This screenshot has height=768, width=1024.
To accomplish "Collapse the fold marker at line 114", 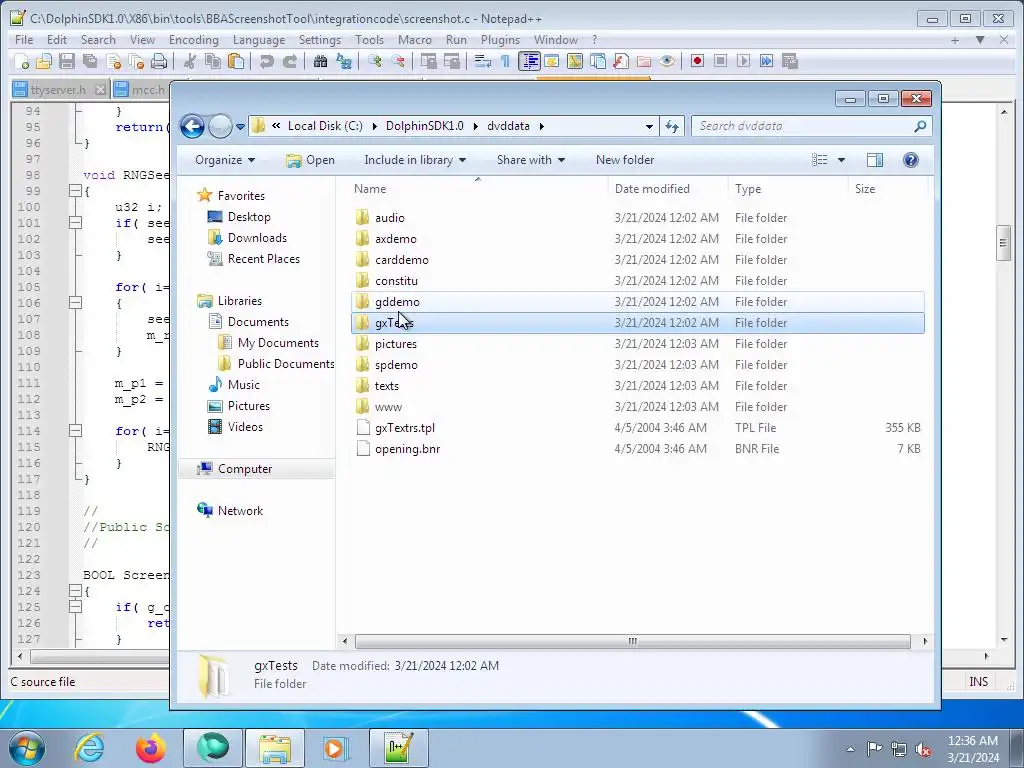I will (x=75, y=431).
